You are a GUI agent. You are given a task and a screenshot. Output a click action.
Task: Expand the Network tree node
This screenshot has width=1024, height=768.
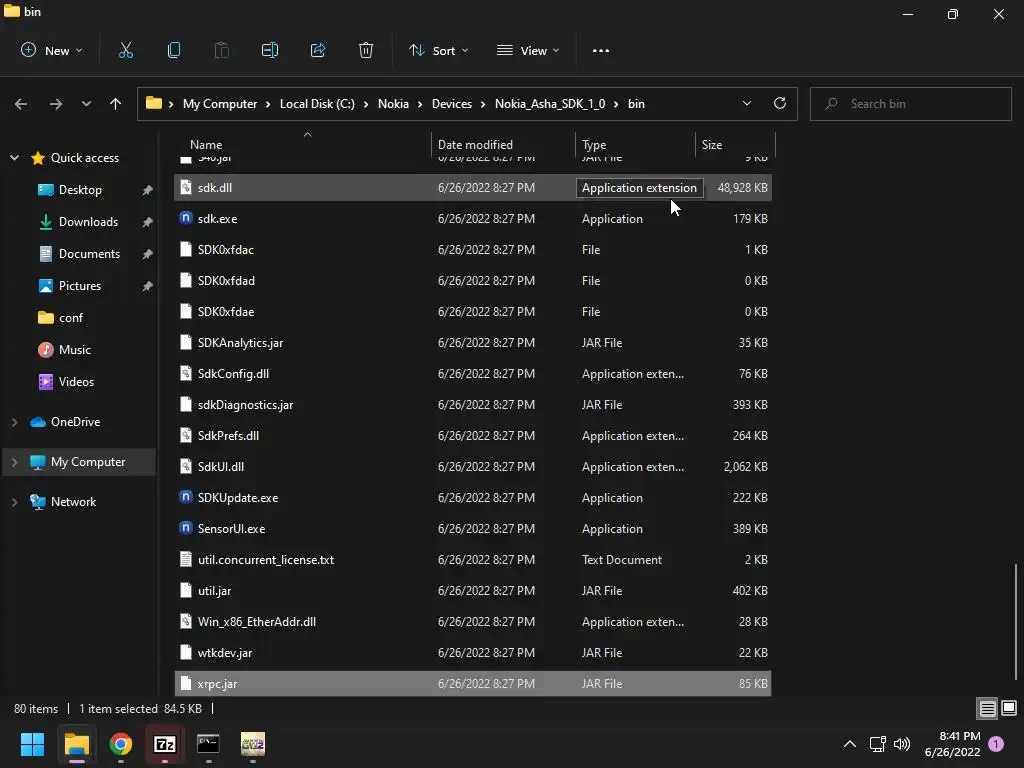click(14, 502)
